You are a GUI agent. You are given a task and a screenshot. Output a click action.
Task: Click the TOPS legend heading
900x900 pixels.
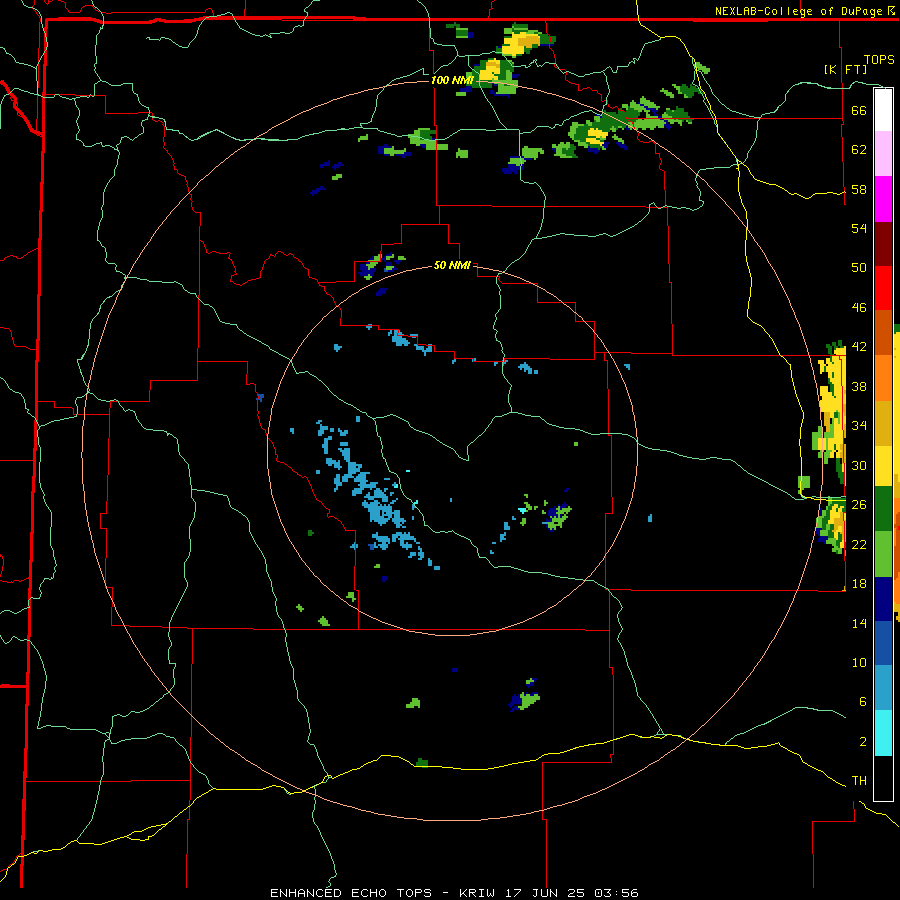point(879,60)
